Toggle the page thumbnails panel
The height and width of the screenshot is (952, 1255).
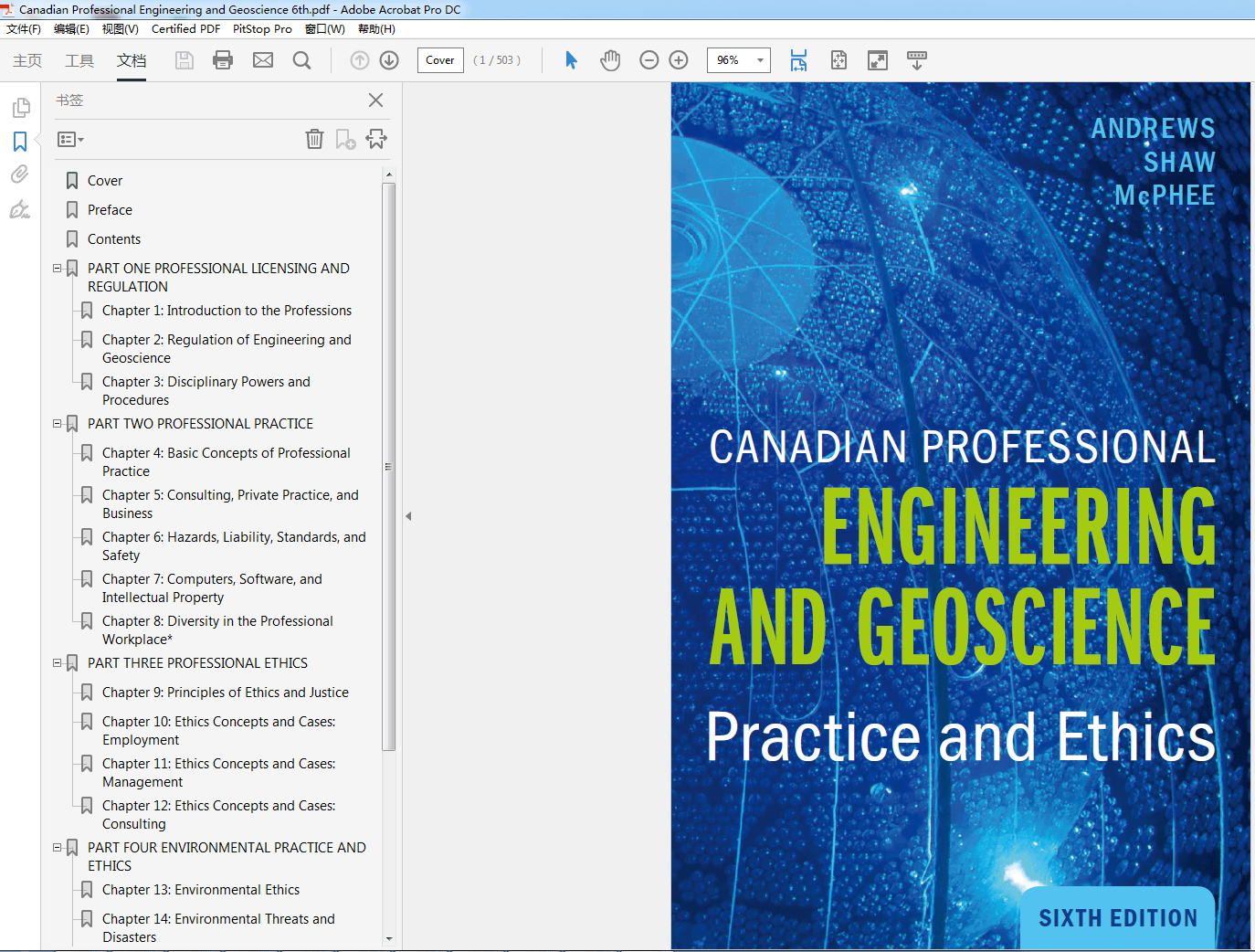[x=20, y=107]
